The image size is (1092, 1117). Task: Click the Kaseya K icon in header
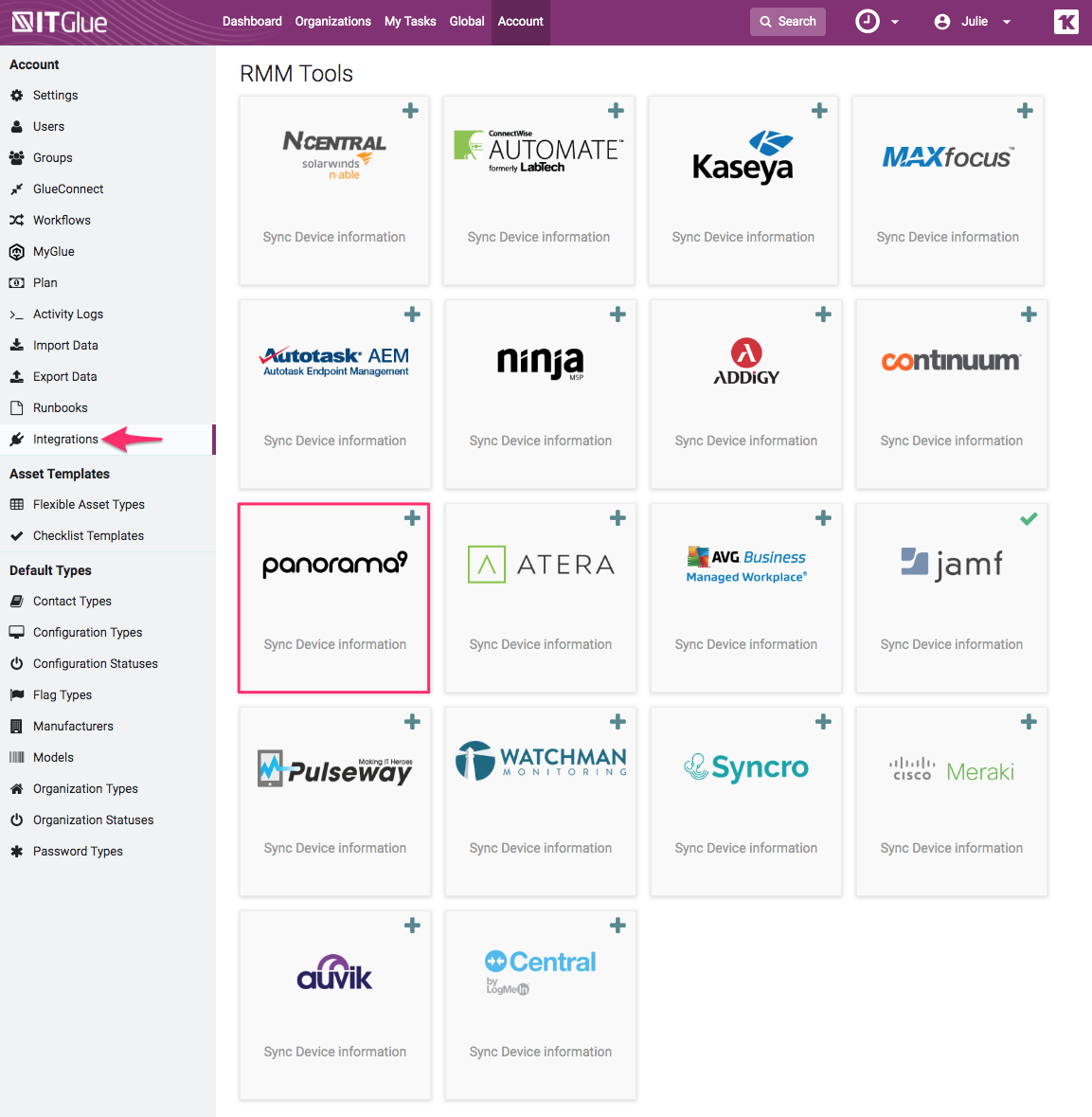(x=1066, y=22)
